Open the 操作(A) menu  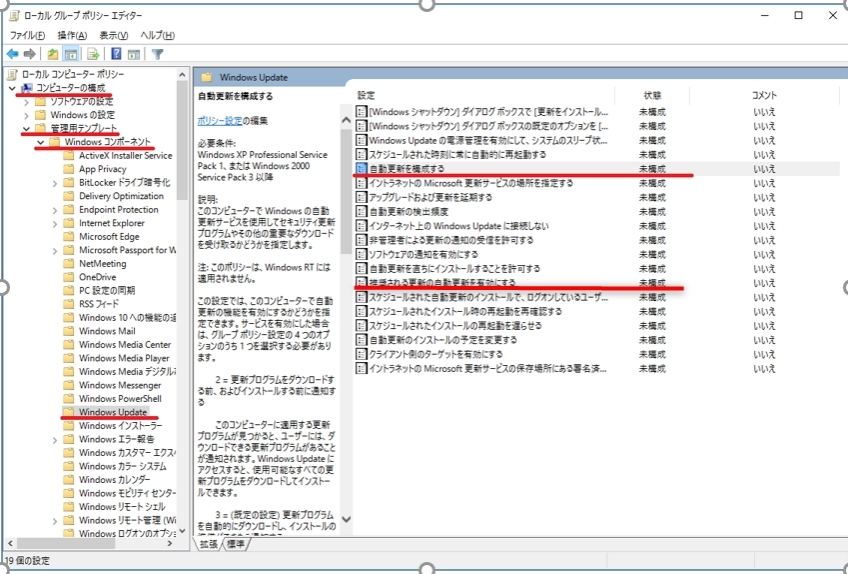[72, 35]
